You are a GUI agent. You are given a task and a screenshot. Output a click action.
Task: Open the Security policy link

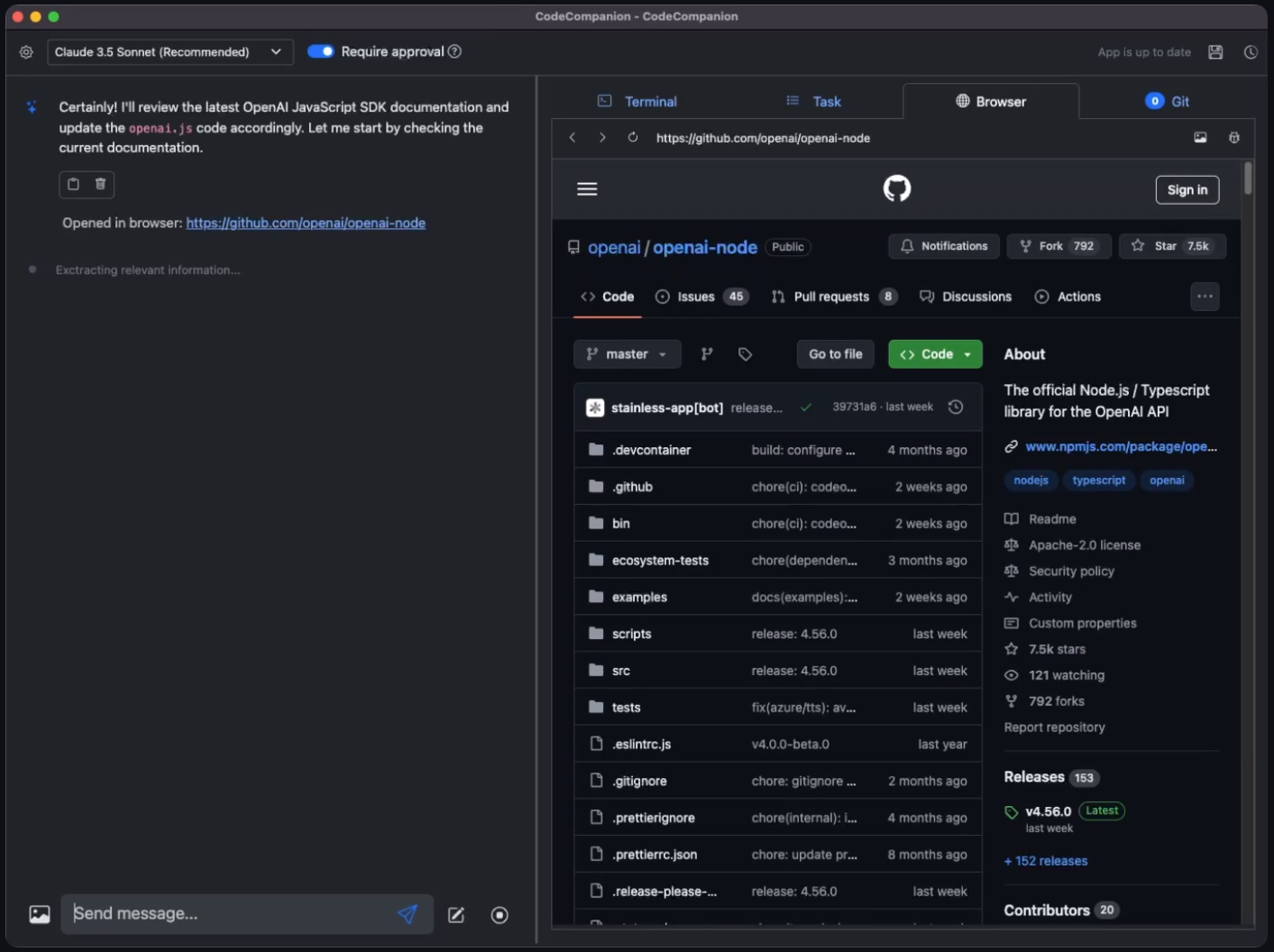tap(1071, 572)
